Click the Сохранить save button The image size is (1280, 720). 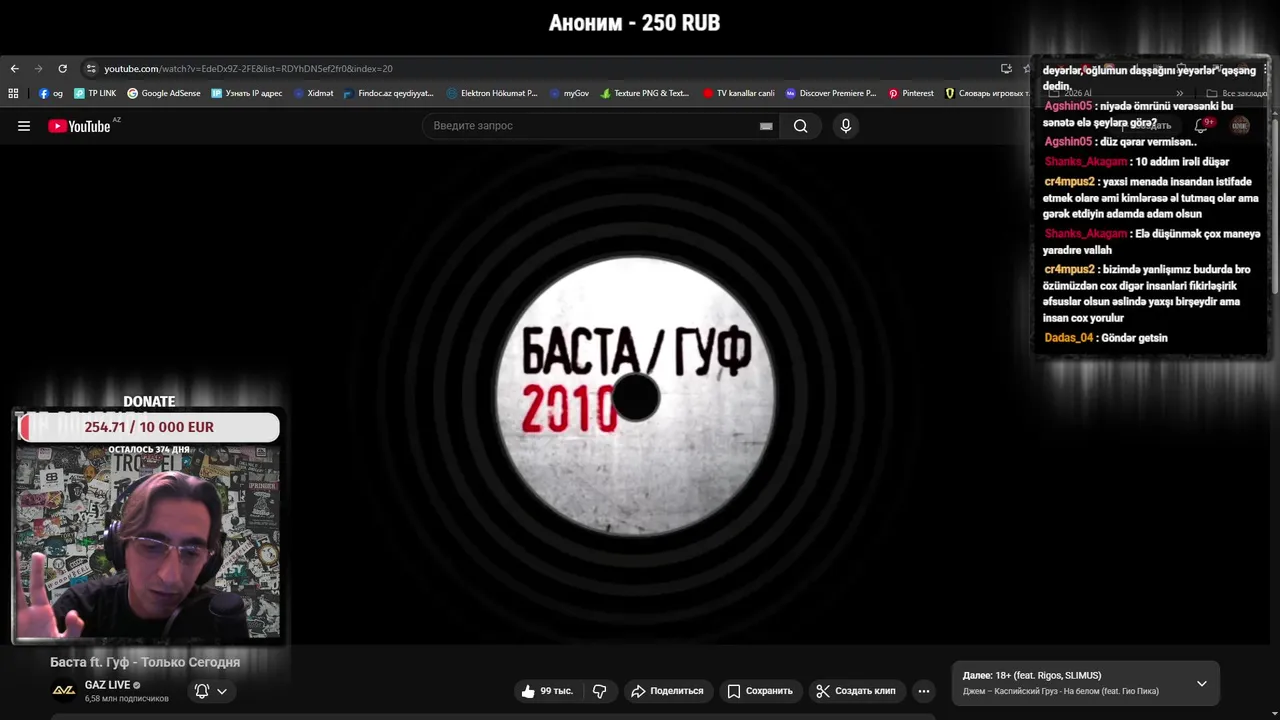(x=760, y=691)
